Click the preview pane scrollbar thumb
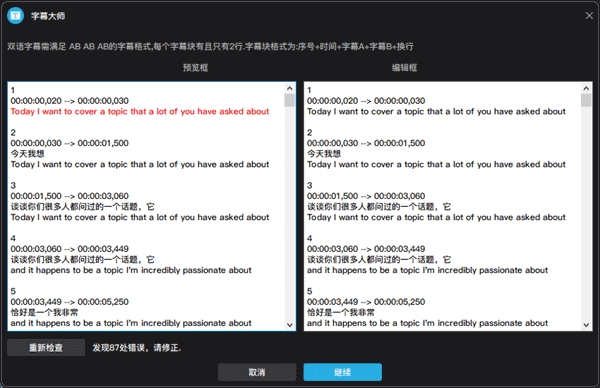Screen dimensions: 600x388 coord(290,100)
